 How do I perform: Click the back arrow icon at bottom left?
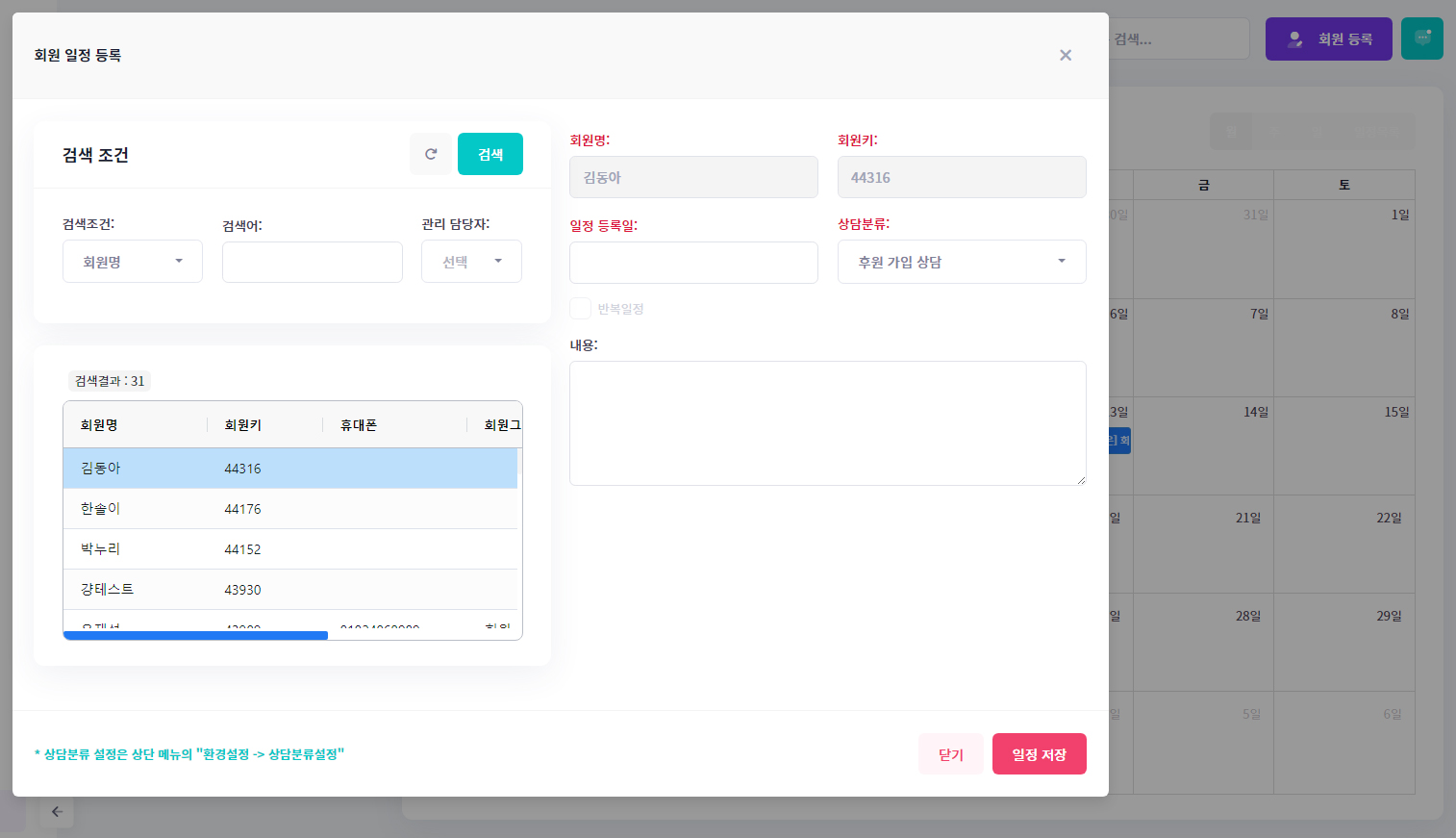click(x=57, y=811)
